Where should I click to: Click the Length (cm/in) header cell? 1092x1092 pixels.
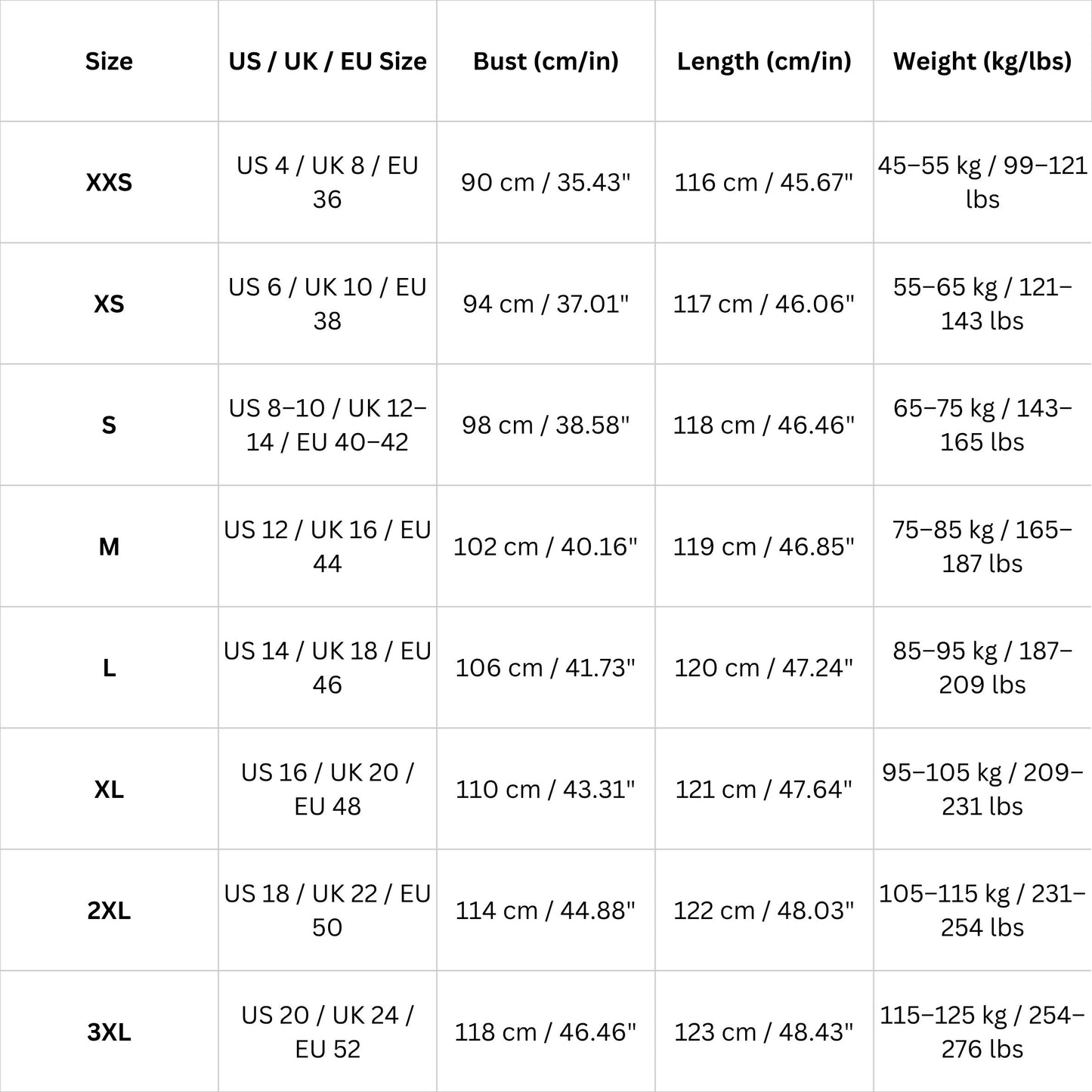point(764,61)
